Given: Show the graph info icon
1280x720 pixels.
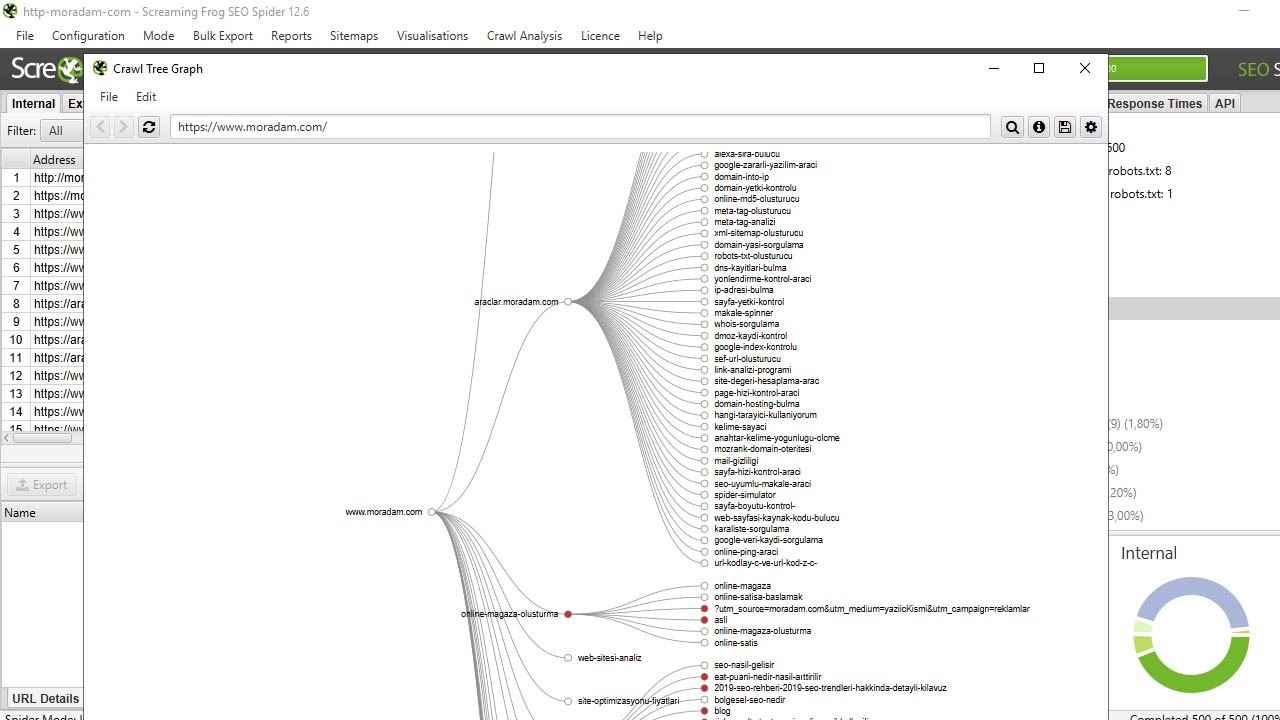Looking at the screenshot, I should [1039, 127].
